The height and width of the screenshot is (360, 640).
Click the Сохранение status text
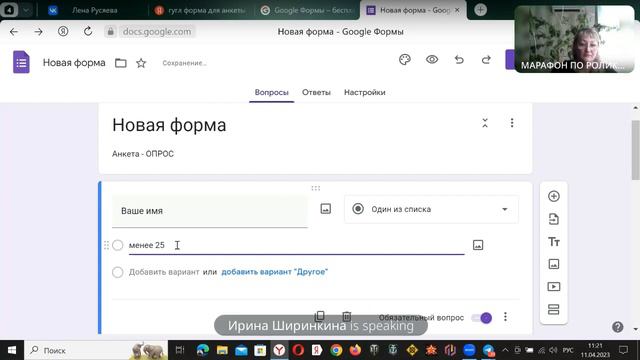184,63
